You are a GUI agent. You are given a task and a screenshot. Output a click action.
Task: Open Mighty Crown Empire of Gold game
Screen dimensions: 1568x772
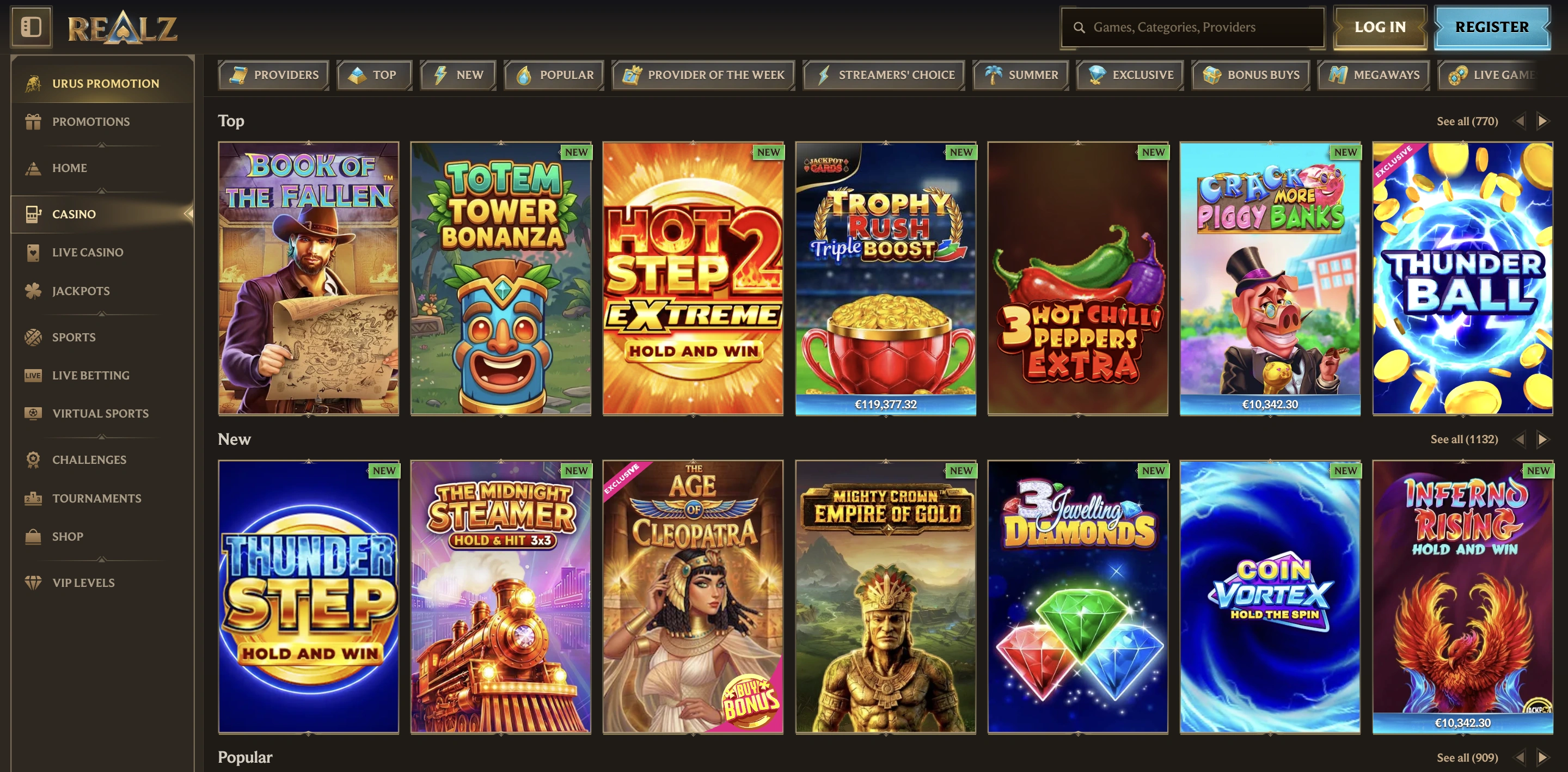coord(886,597)
